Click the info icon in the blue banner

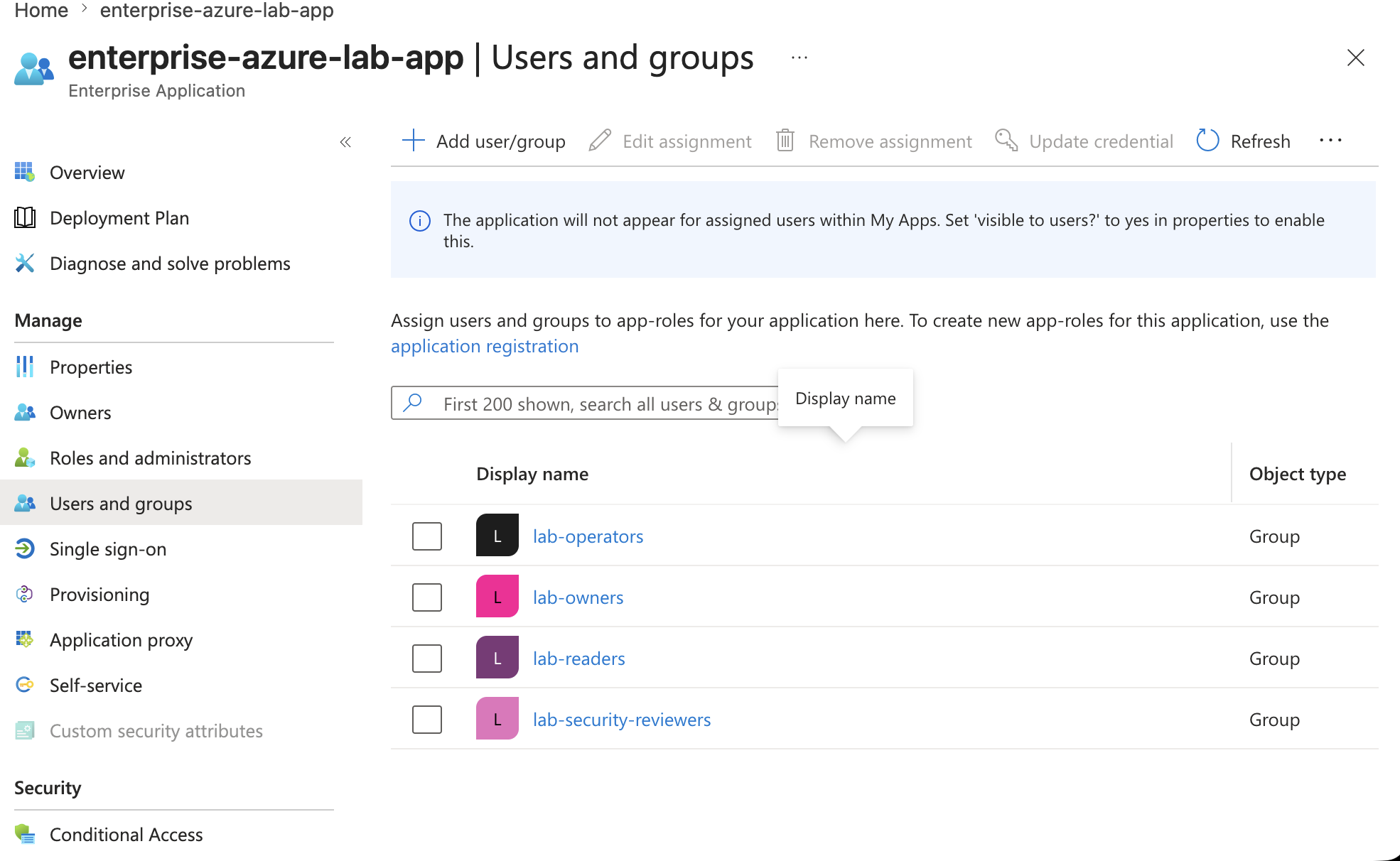420,221
